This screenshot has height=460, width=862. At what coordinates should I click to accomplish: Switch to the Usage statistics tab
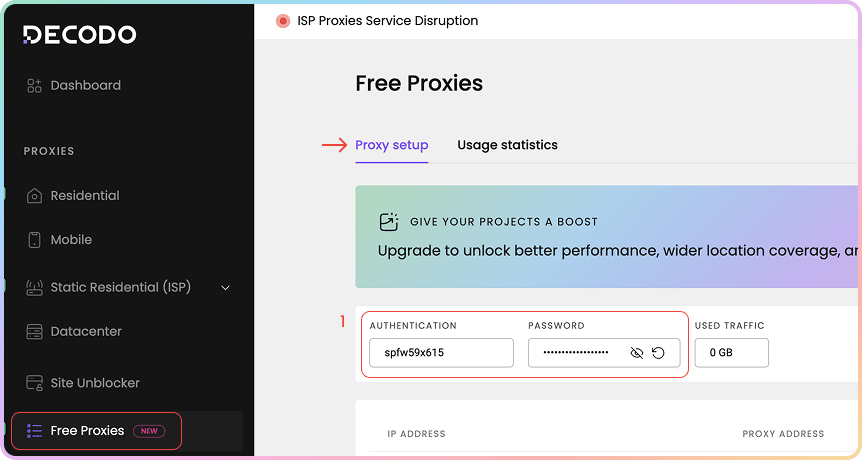pos(507,145)
